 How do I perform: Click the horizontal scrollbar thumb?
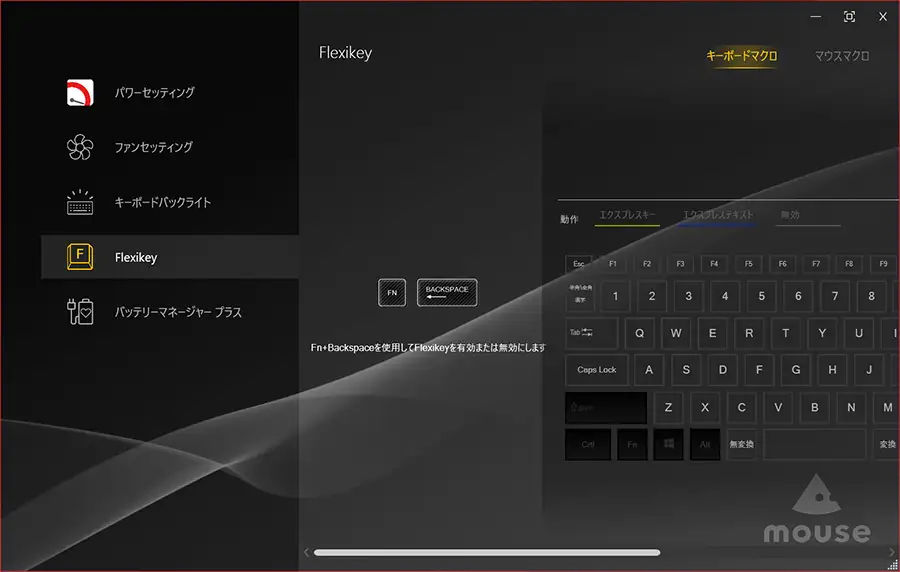(487, 552)
